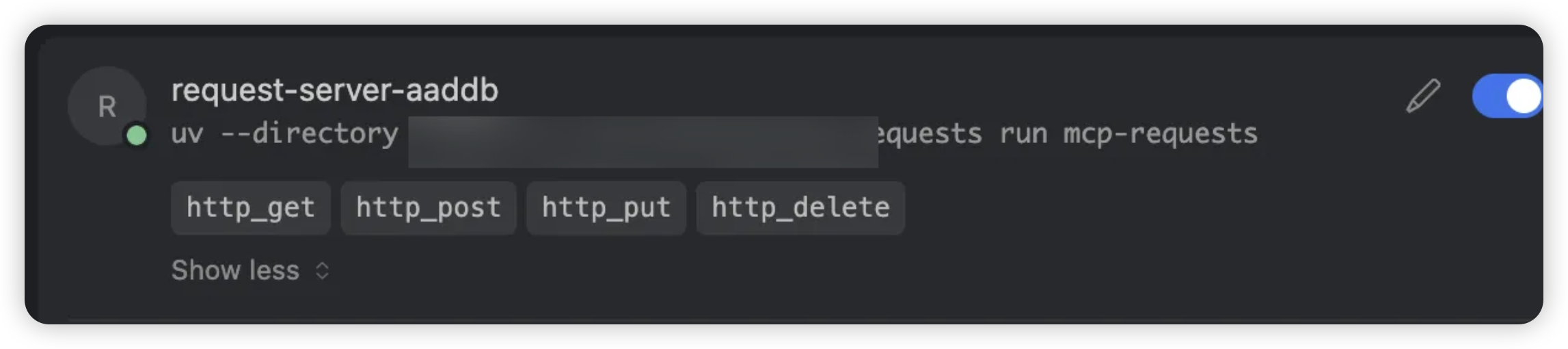Select the http_get tool chip
The height and width of the screenshot is (349, 1568).
251,208
